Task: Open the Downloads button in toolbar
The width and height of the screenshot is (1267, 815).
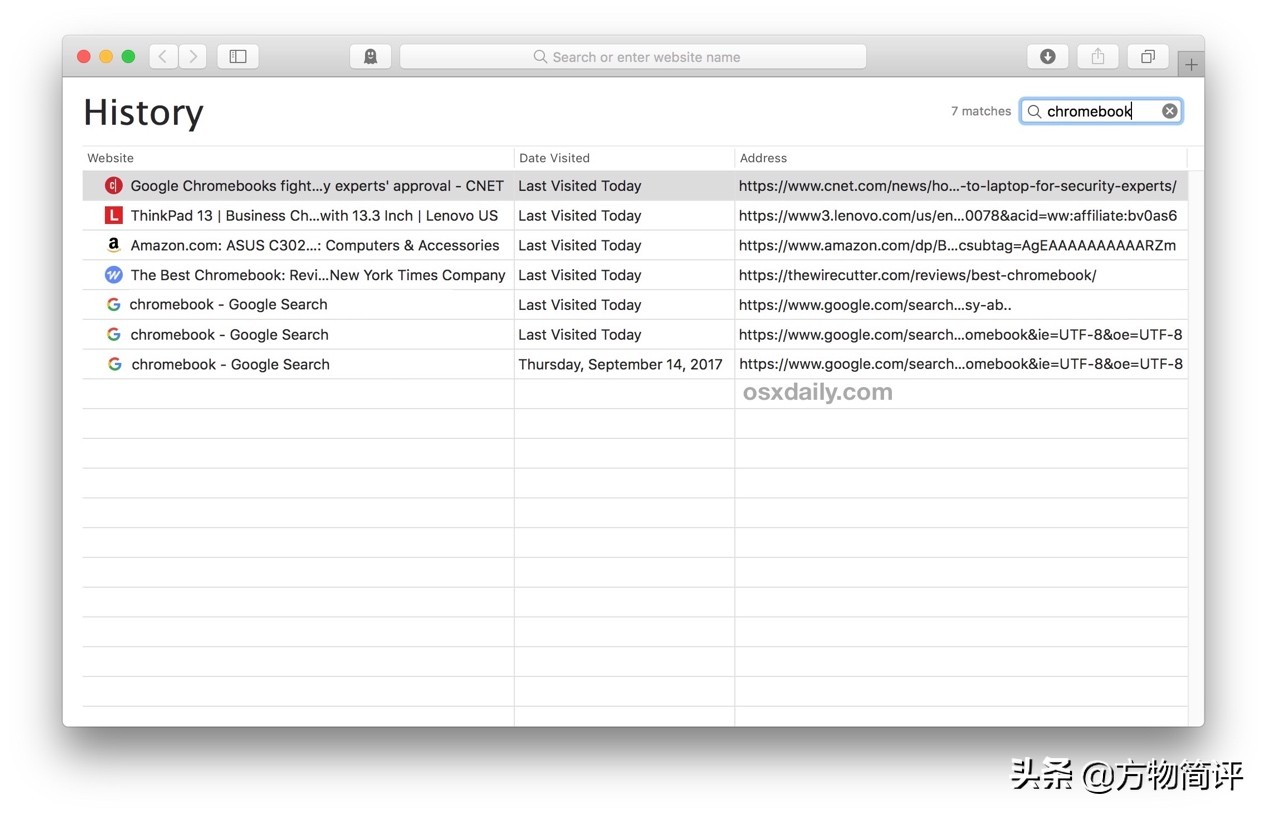Action: 1047,57
